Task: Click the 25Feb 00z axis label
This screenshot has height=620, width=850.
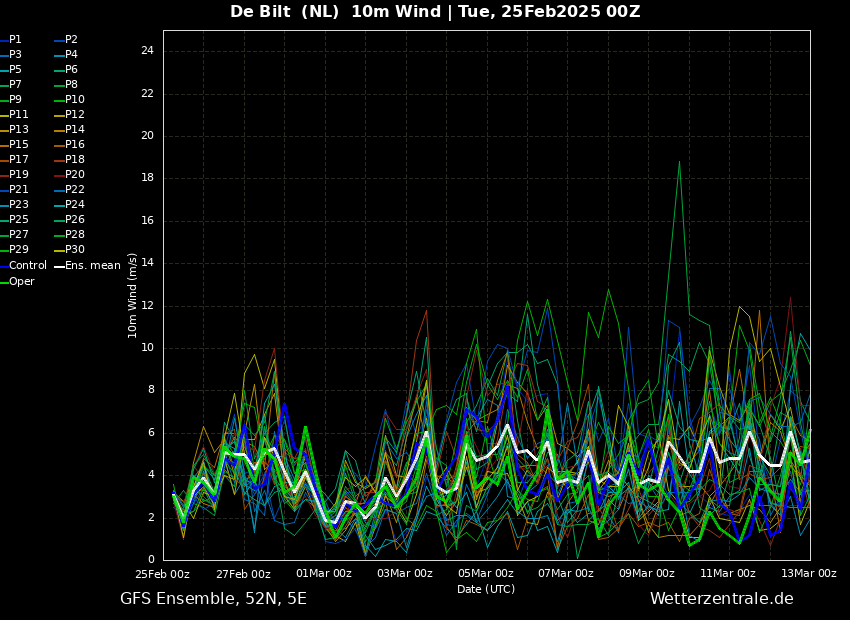Action: (163, 573)
